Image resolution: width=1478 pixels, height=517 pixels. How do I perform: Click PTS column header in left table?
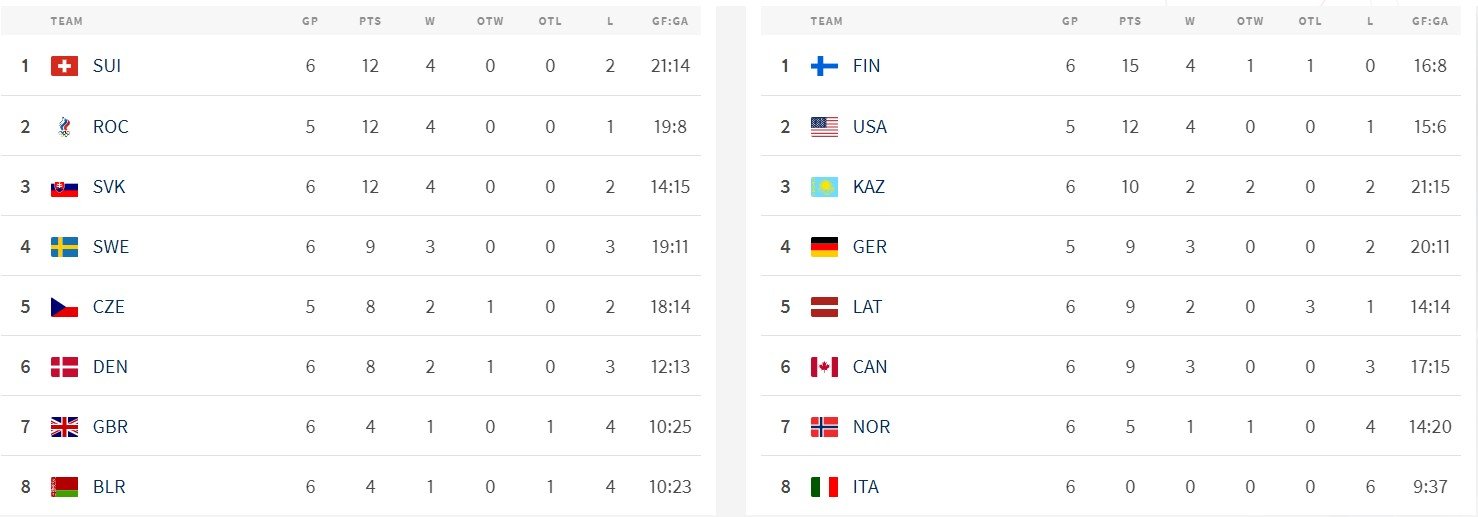point(370,21)
